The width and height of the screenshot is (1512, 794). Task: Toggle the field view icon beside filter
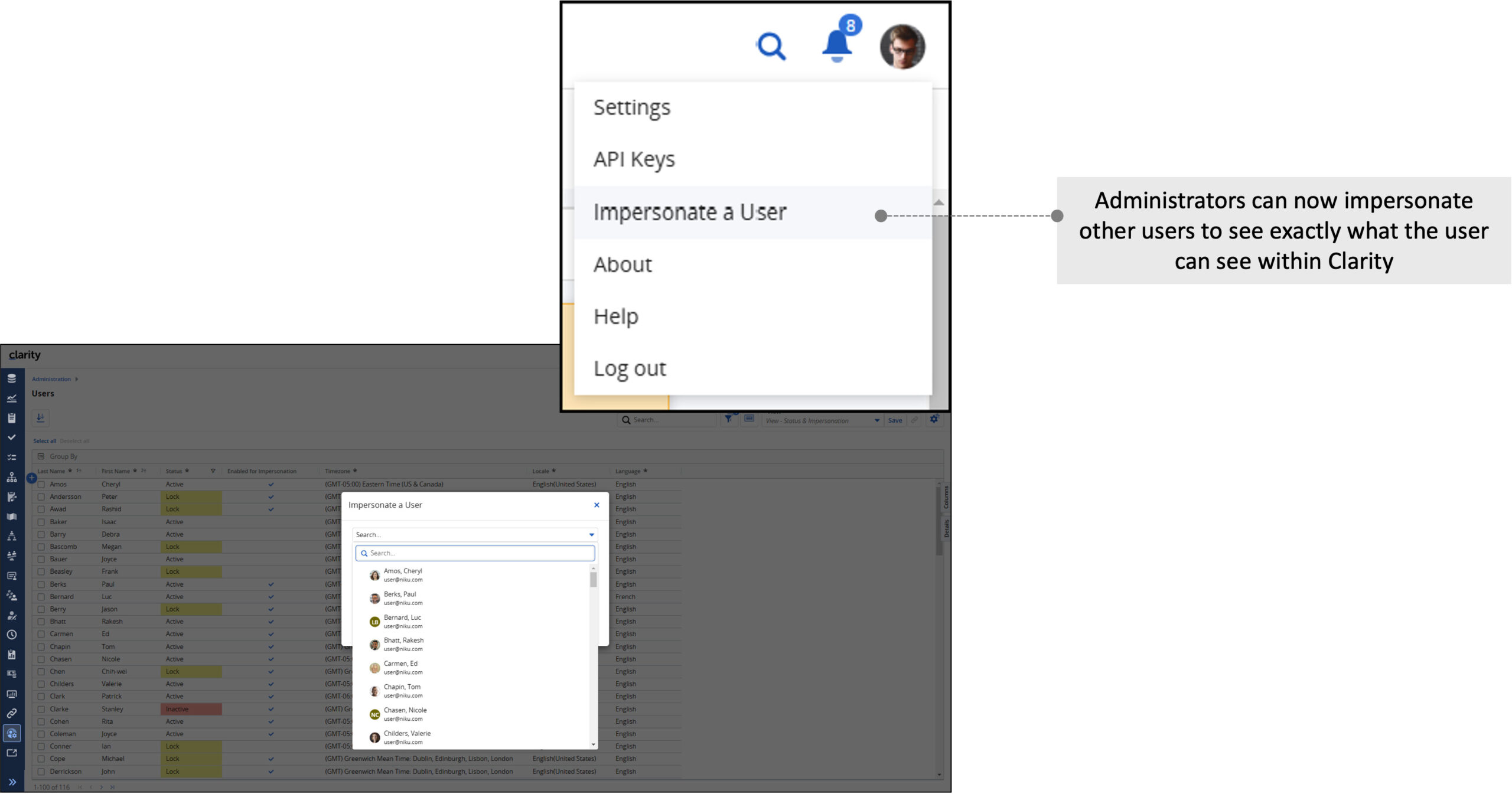click(749, 419)
